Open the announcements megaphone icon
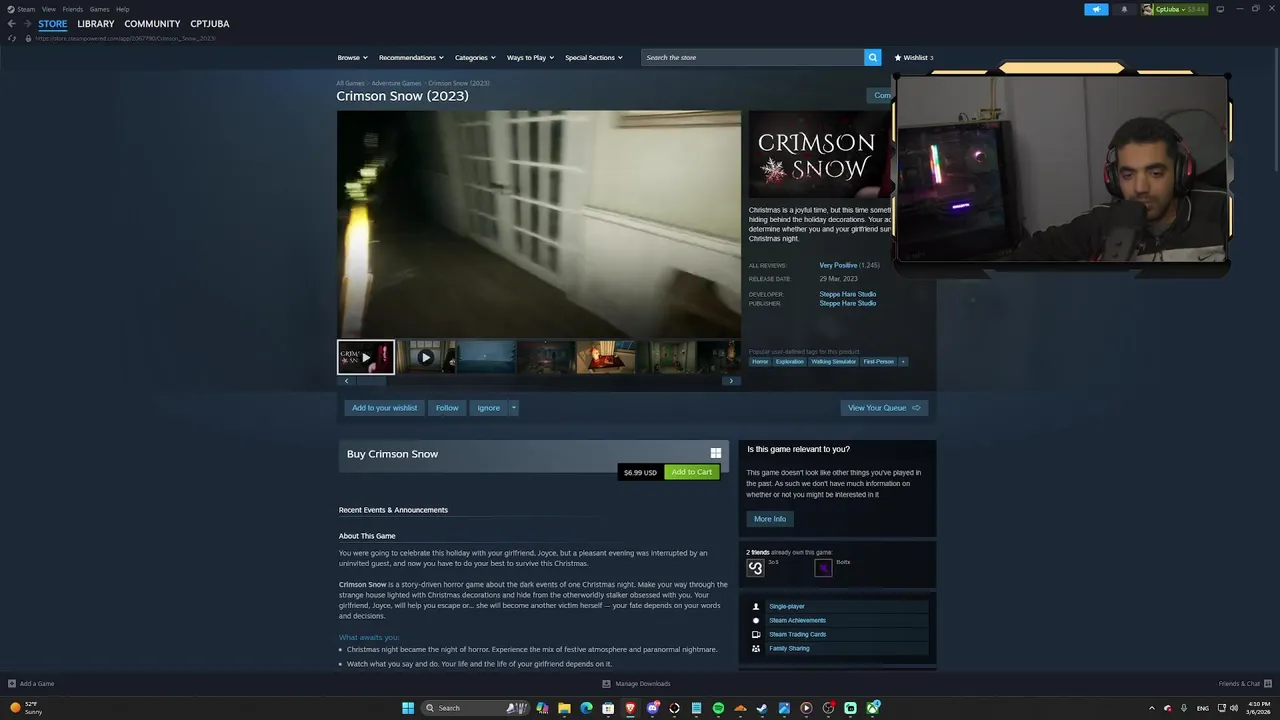The height and width of the screenshot is (720, 1280). coord(1096,9)
